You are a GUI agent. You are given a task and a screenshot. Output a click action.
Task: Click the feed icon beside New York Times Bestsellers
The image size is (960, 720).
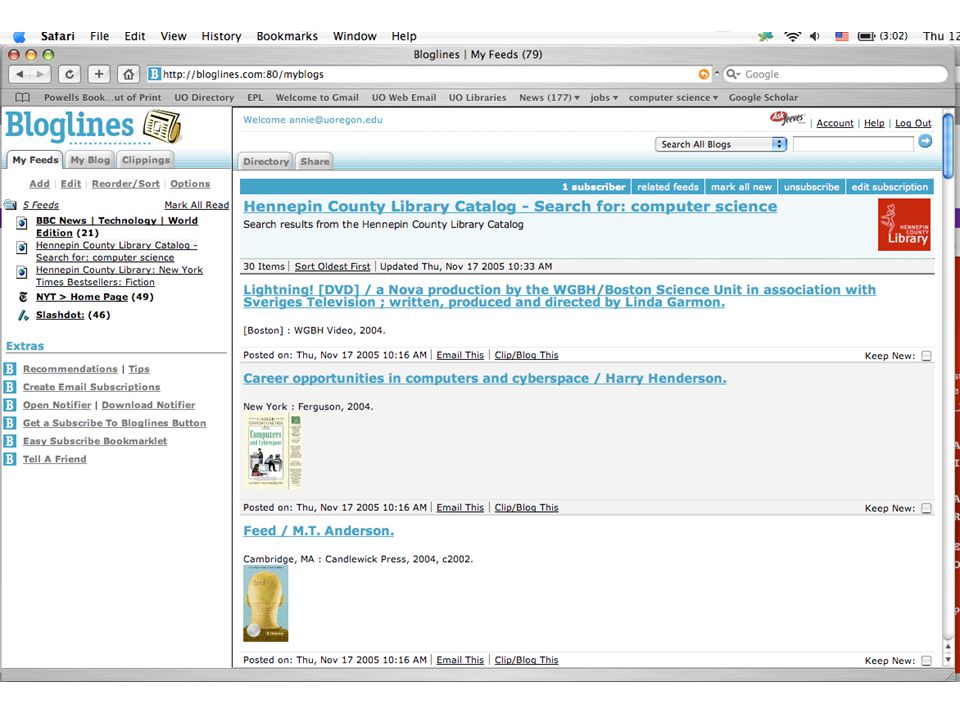(22, 272)
